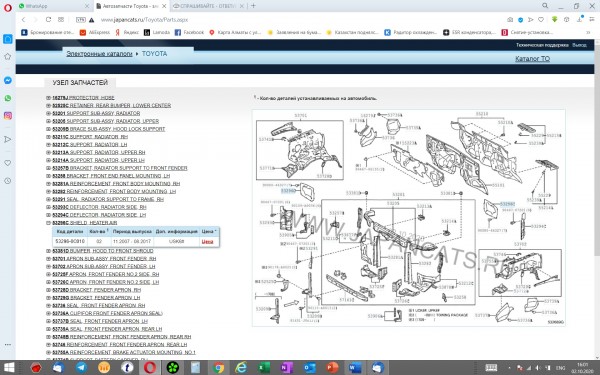Close the WhatsApp tab
The image size is (600, 375).
[87, 6]
